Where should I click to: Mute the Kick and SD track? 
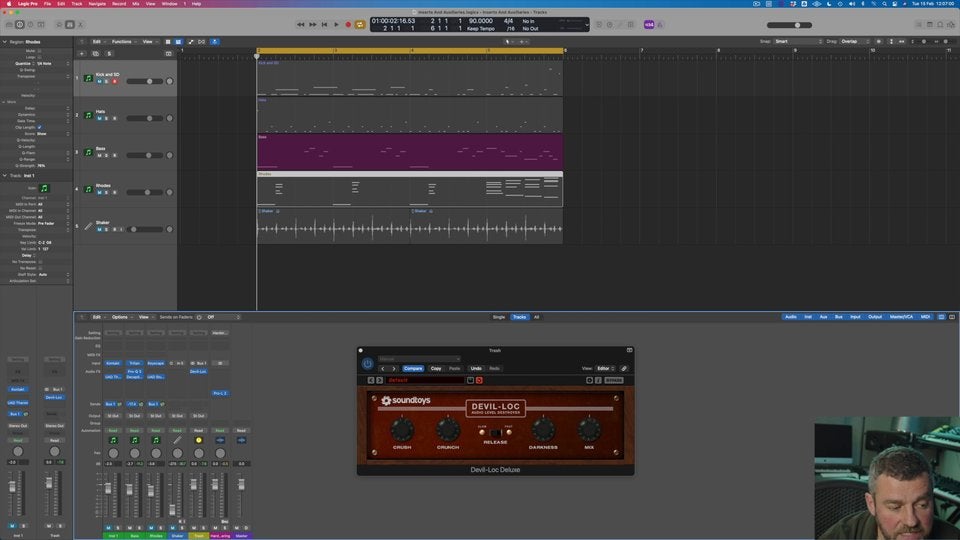click(99, 81)
